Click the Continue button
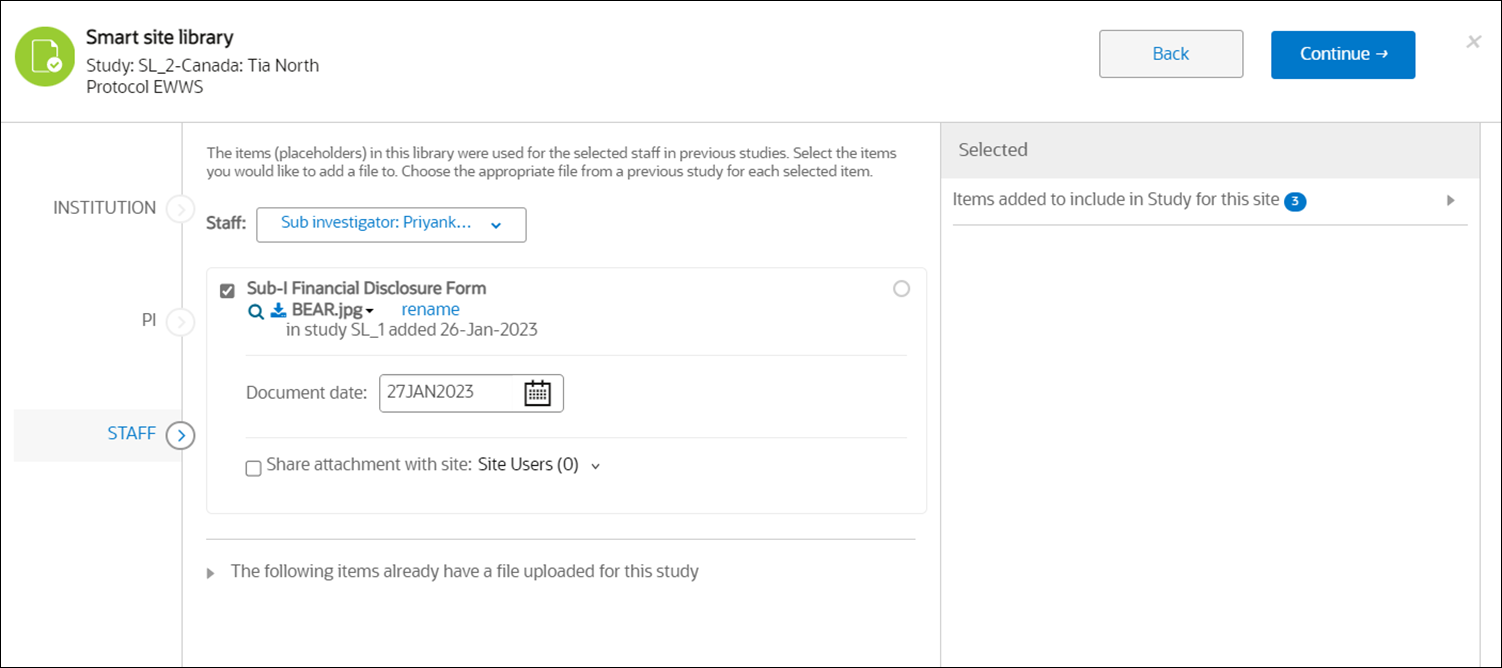This screenshot has height=668, width=1502. [x=1342, y=54]
